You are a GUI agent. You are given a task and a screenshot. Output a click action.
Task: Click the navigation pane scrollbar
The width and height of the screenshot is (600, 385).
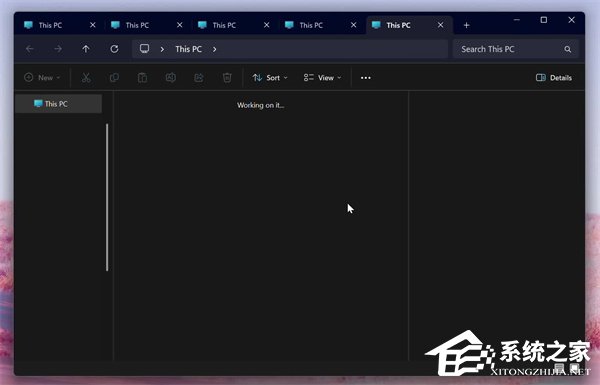(107, 197)
